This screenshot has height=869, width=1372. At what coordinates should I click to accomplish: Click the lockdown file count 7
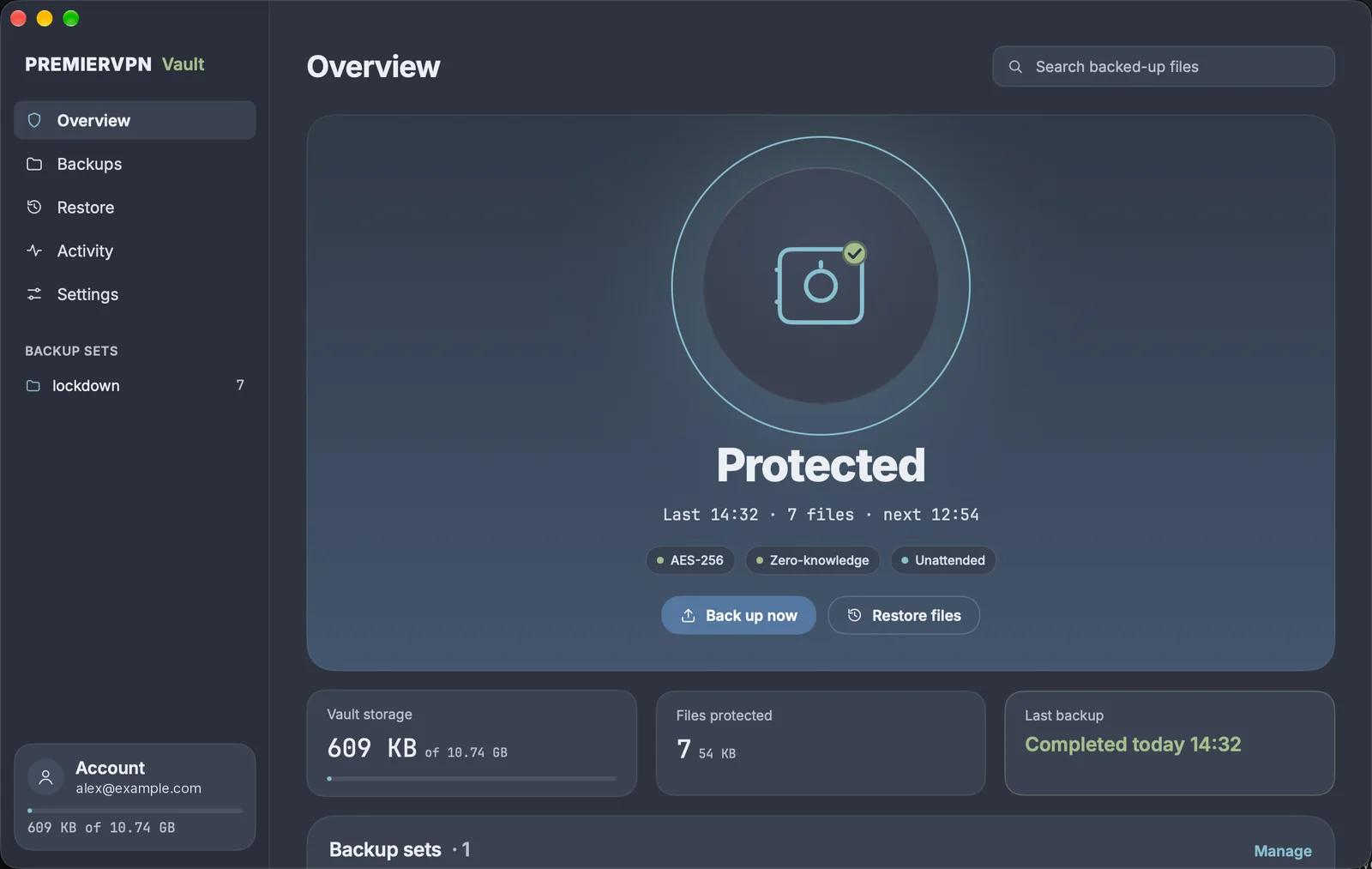pyautogui.click(x=240, y=386)
